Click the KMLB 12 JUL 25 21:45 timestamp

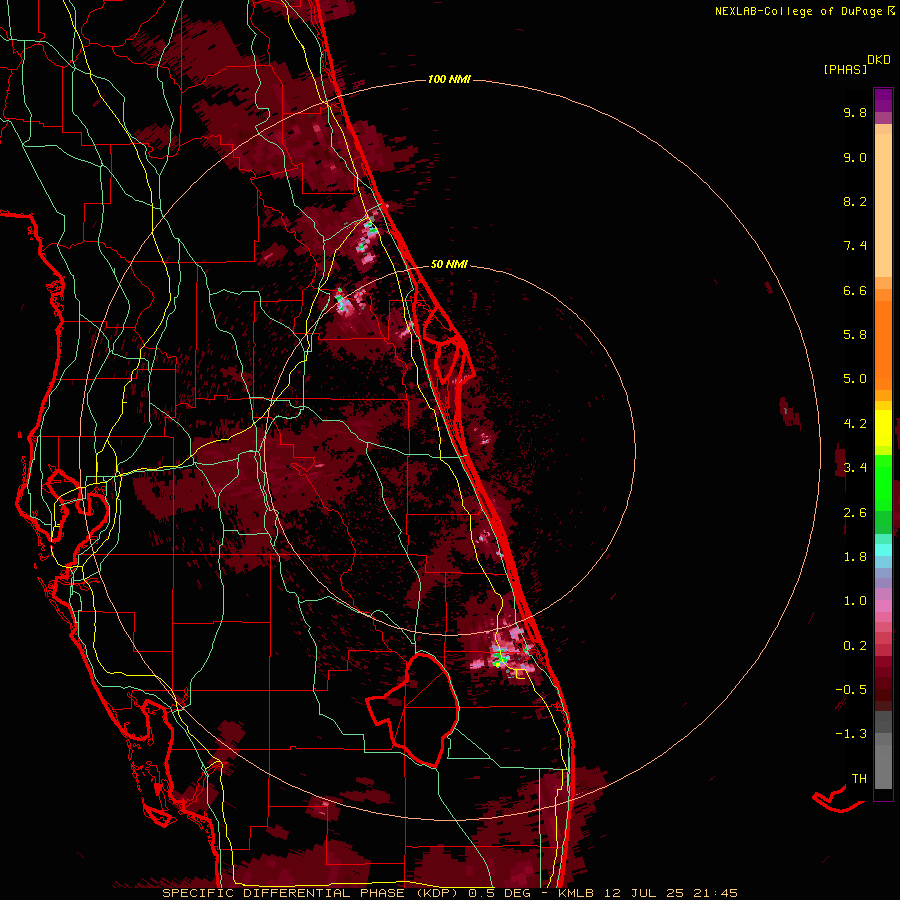[647, 893]
